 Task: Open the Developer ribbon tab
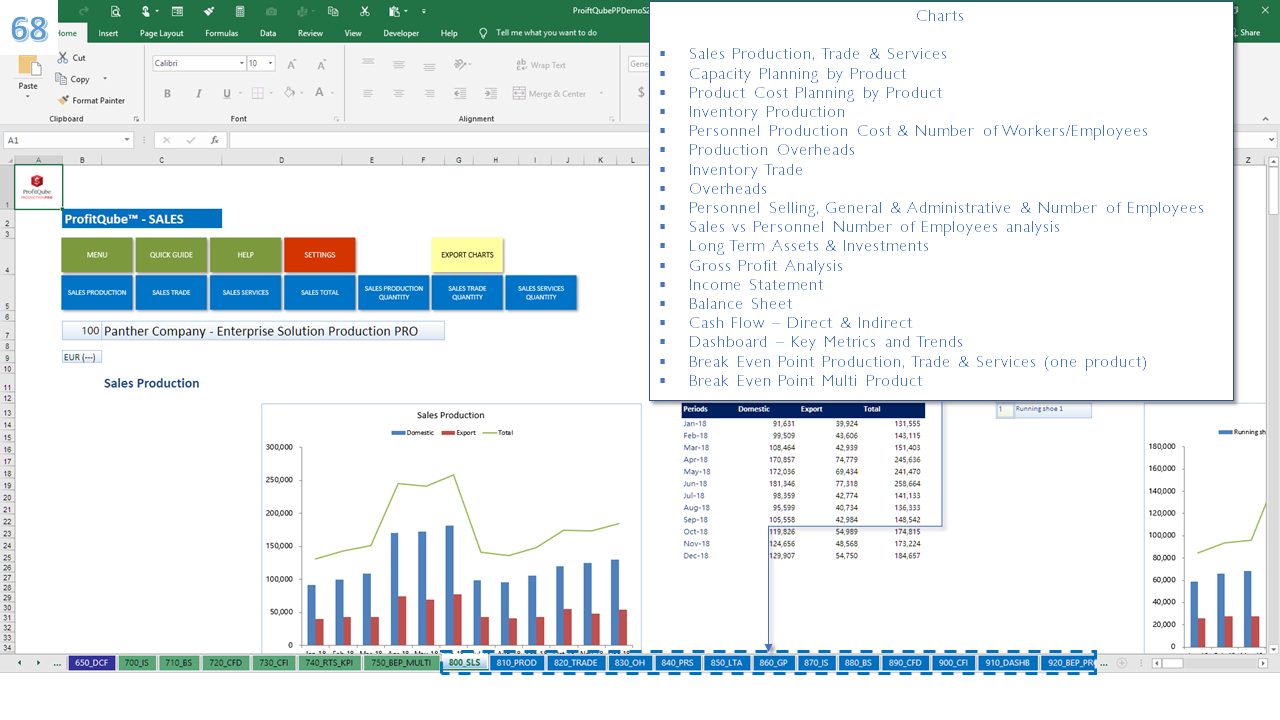click(x=401, y=33)
